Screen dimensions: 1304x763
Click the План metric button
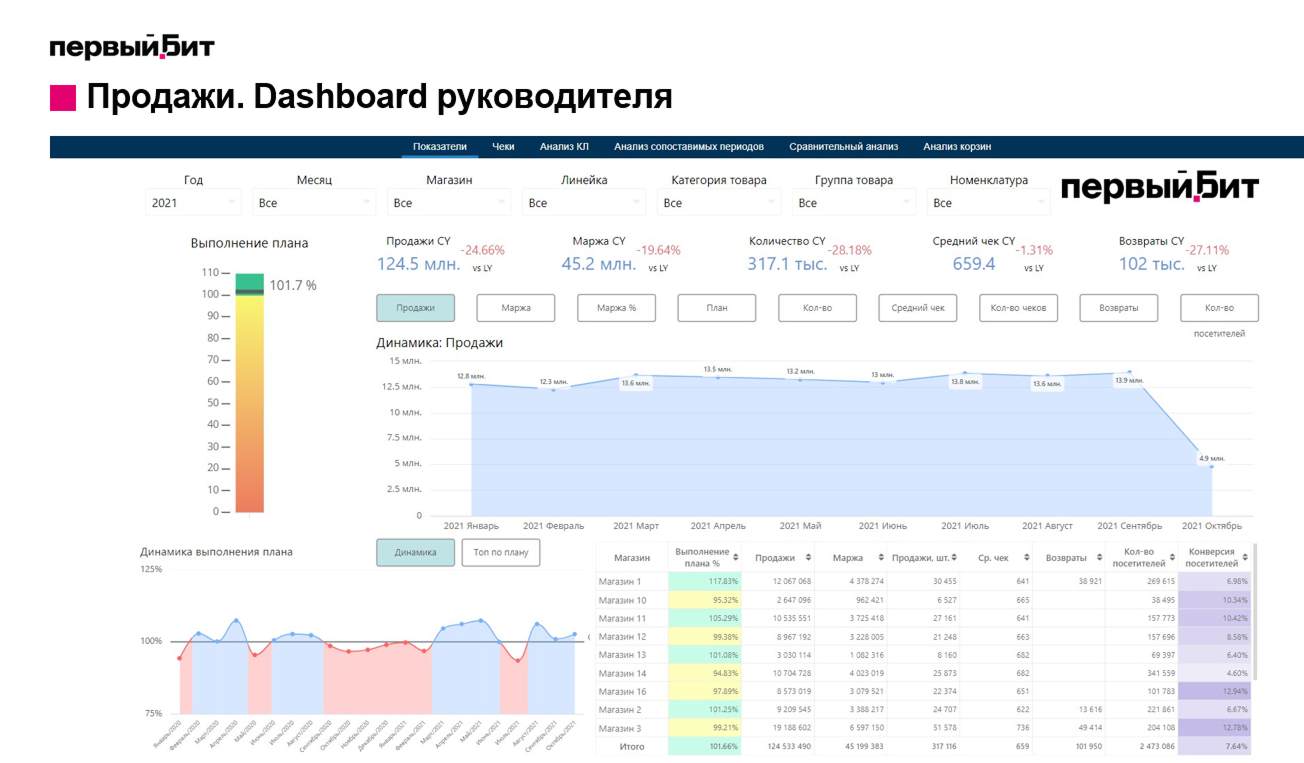click(x=717, y=308)
